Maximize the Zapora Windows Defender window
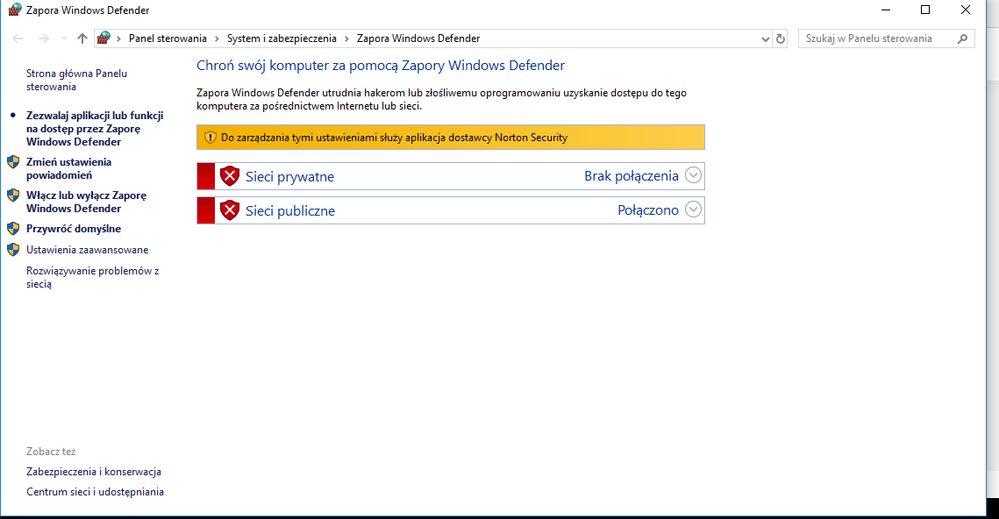This screenshot has width=999, height=519. pyautogui.click(x=926, y=10)
